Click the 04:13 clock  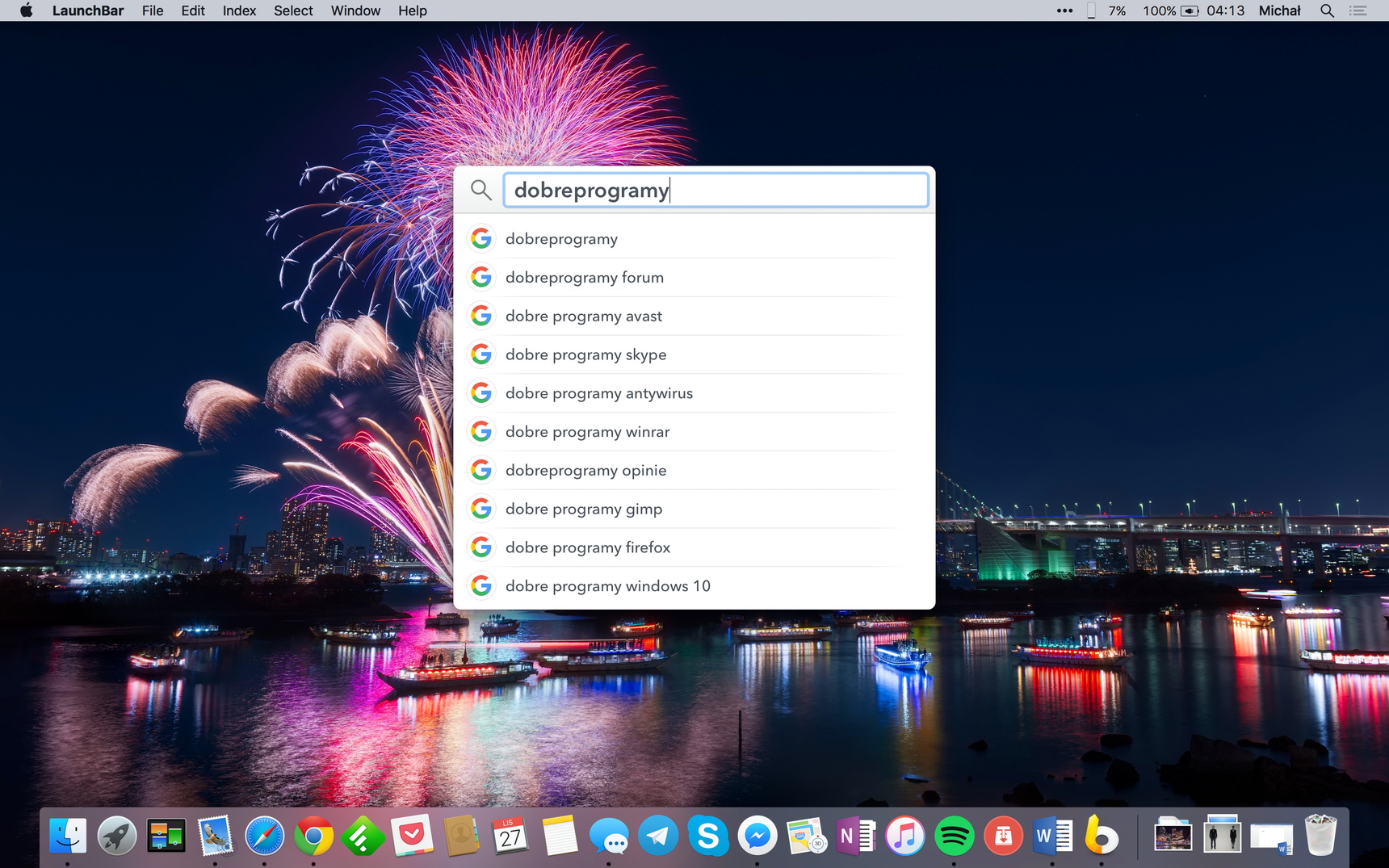pos(1225,10)
